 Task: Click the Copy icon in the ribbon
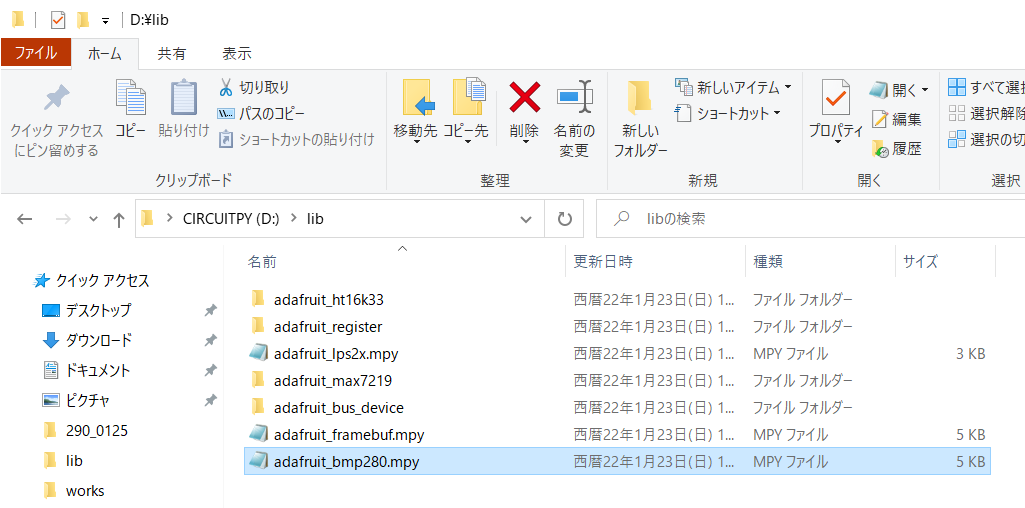(131, 97)
